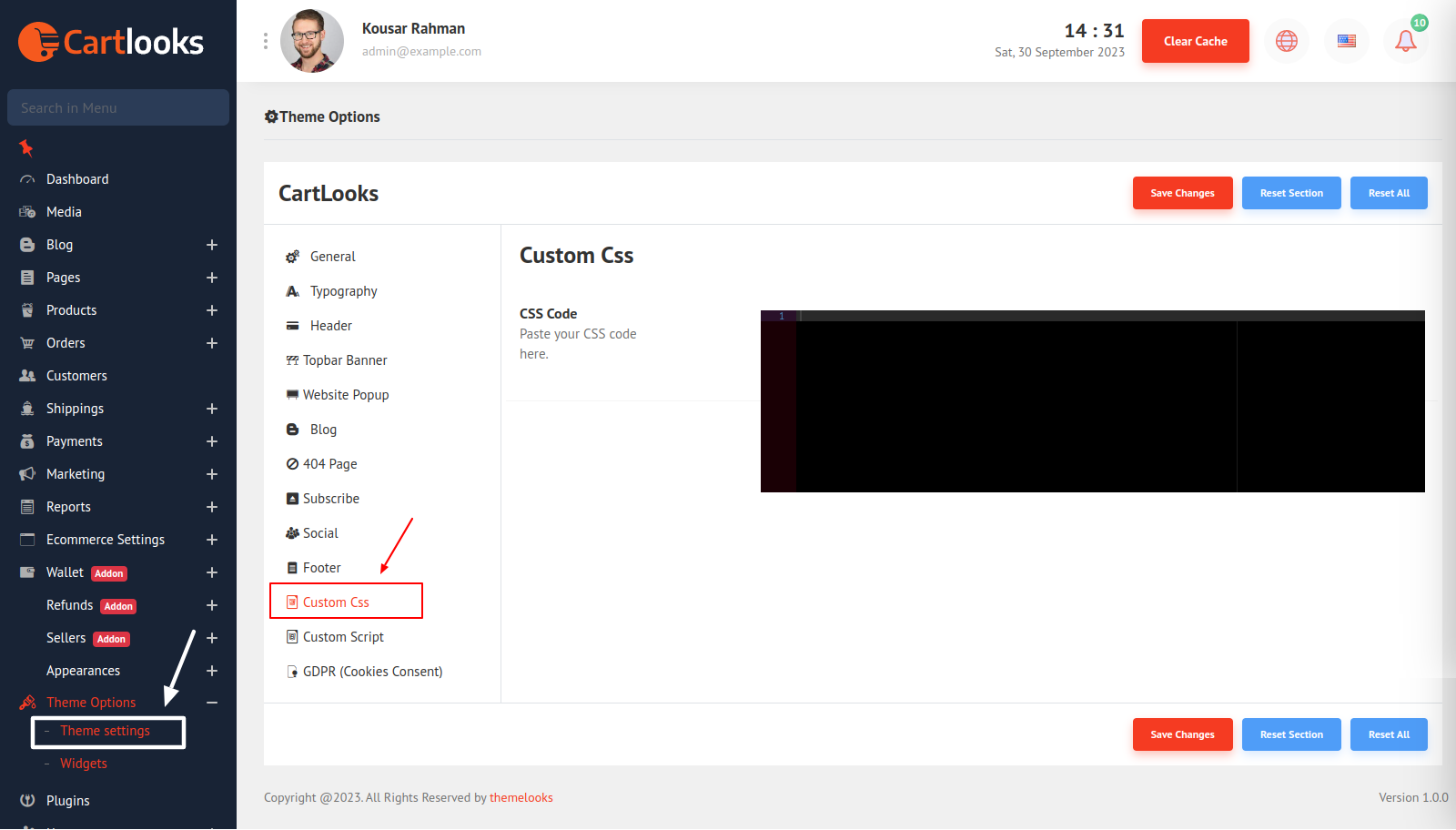Click the Cartlooks logo
The height and width of the screenshot is (830, 1456).
tap(111, 42)
